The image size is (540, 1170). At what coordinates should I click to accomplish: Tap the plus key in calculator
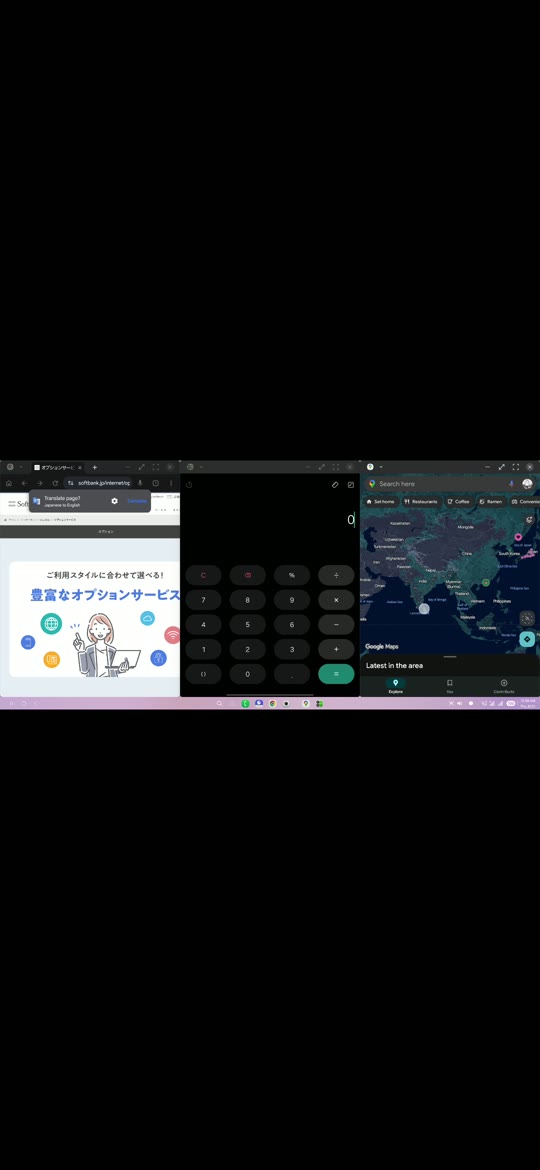click(336, 649)
